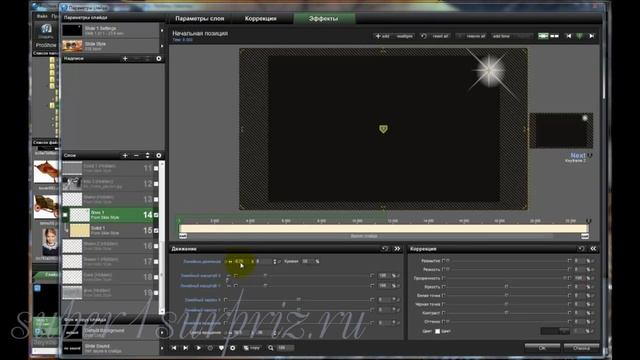The height and width of the screenshot is (360, 640).
Task: Select the Эффекты tab
Action: [324, 19]
